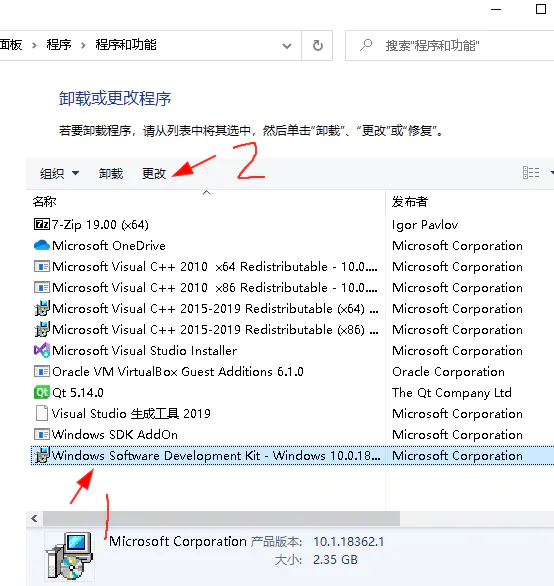The image size is (554, 586).
Task: Click The Qt Company Ltd publisher cell
Action: (452, 393)
